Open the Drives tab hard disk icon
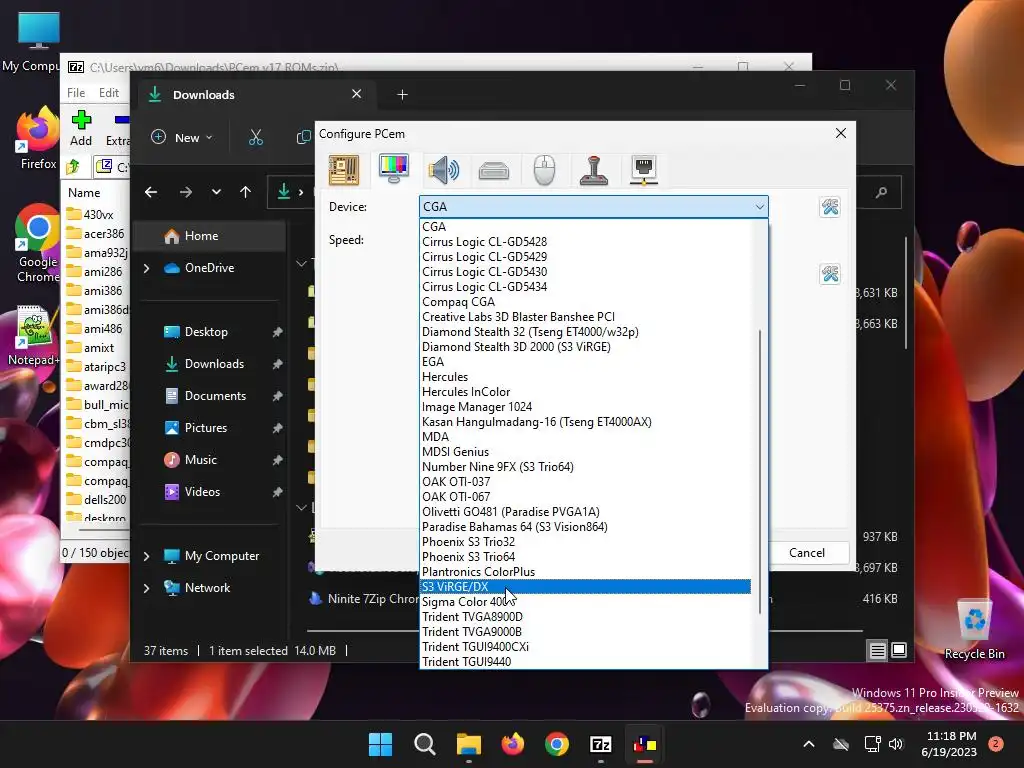The width and height of the screenshot is (1024, 768). [494, 171]
